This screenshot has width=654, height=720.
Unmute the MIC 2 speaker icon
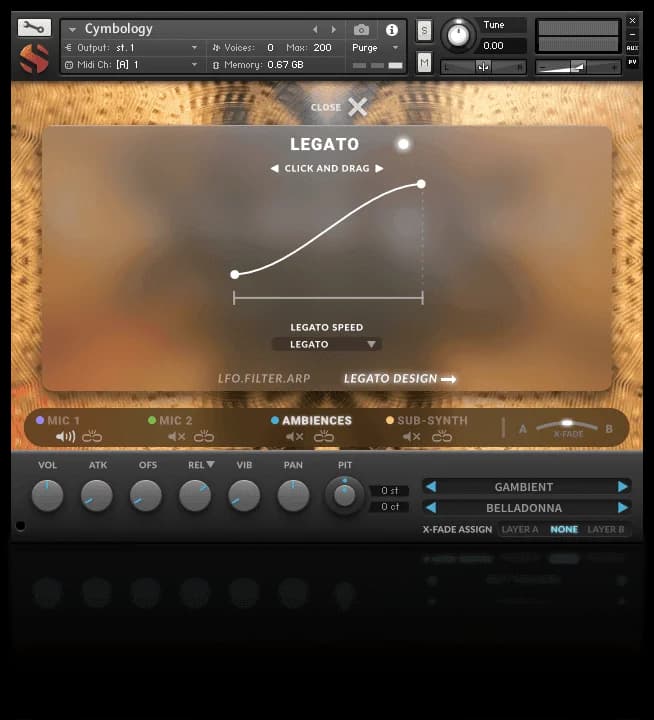tap(176, 437)
